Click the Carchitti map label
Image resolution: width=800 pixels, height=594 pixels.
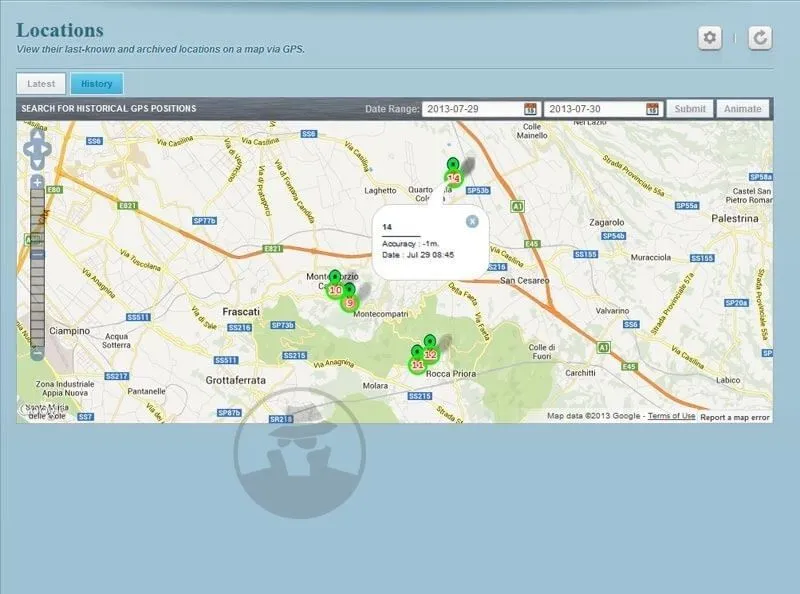580,373
